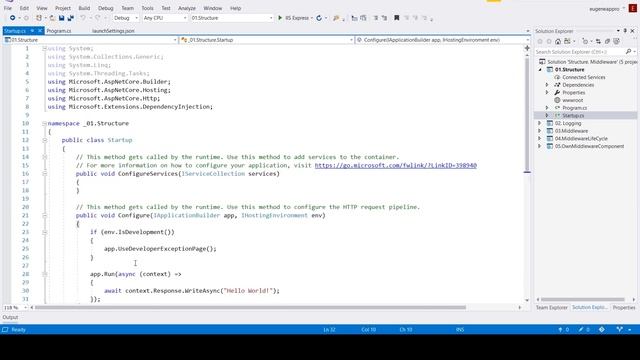Open the Debug menu
640x360 pixels.
tap(106, 8)
